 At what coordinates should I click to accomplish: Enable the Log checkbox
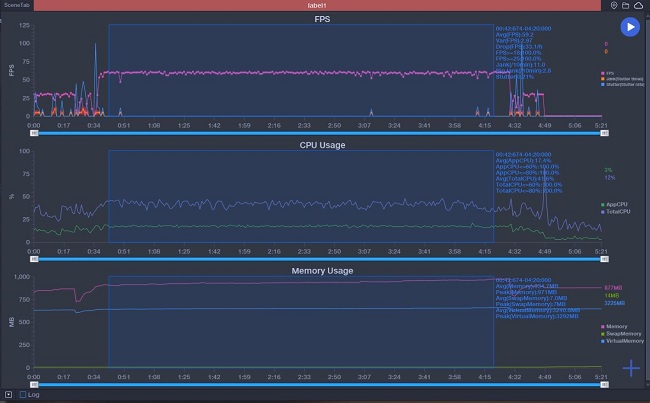pyautogui.click(x=23, y=395)
